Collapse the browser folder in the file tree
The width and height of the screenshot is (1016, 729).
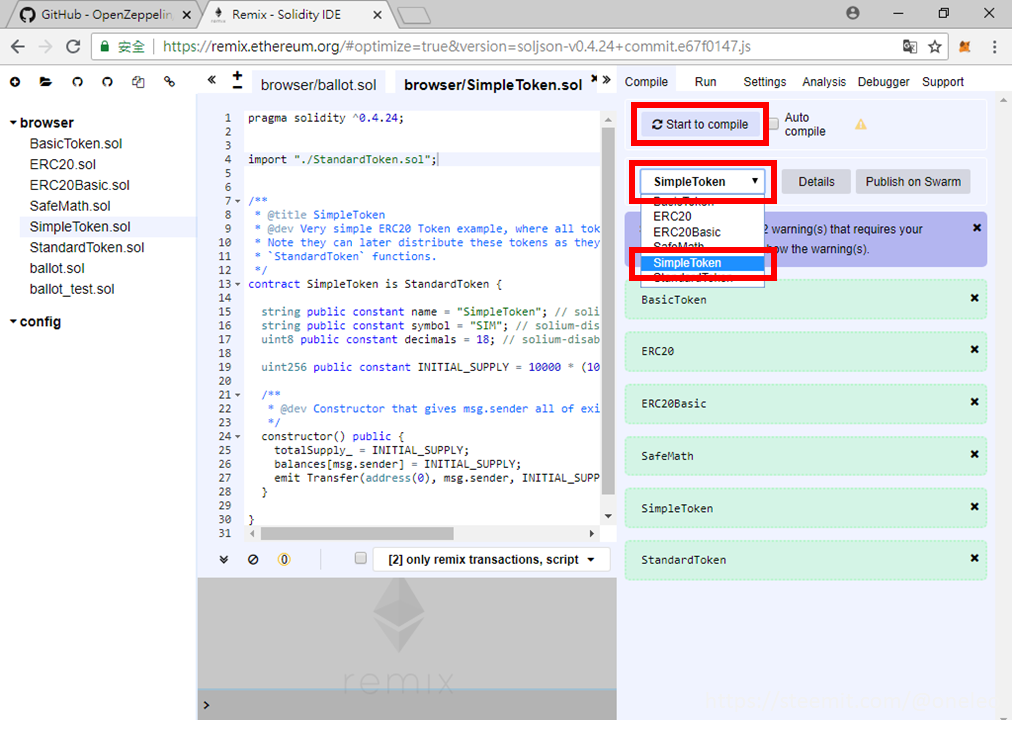point(13,122)
